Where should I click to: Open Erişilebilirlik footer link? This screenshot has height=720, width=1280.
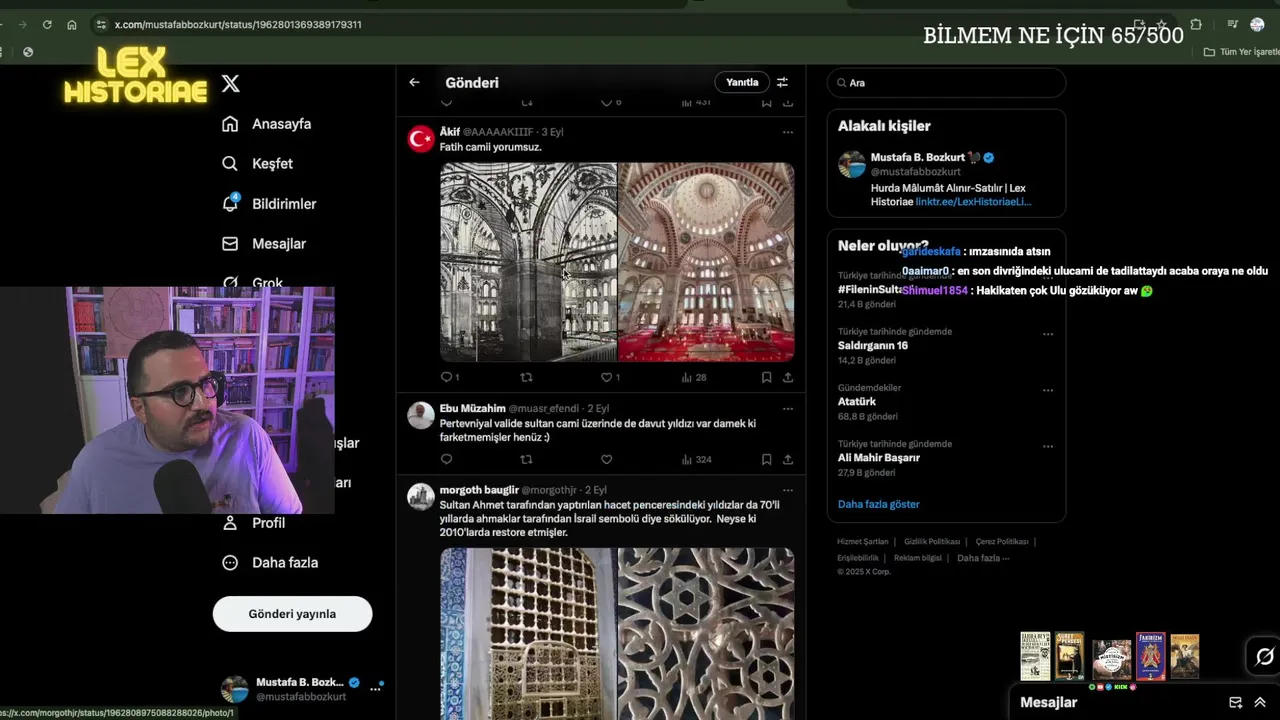coord(858,558)
